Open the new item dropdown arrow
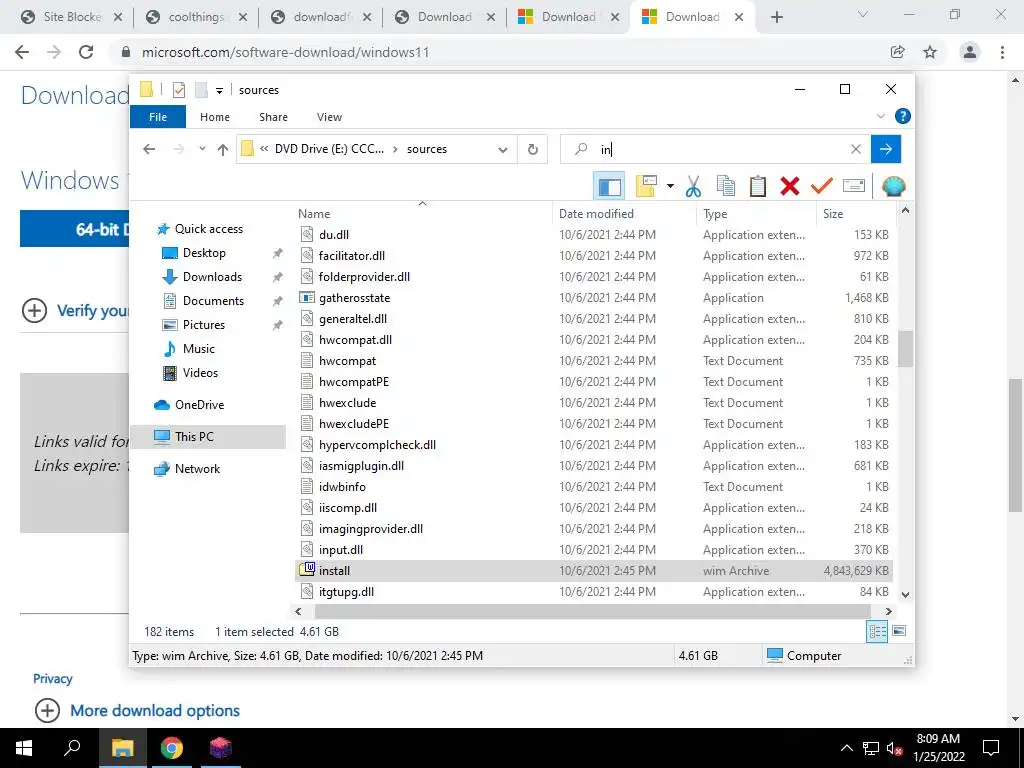Screen dimensions: 1024x768 click(x=670, y=187)
